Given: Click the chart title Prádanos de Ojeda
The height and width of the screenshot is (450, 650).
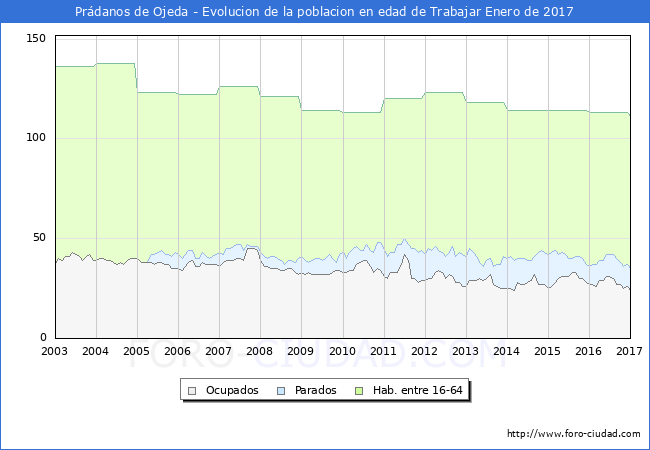Looking at the screenshot, I should pyautogui.click(x=324, y=11).
